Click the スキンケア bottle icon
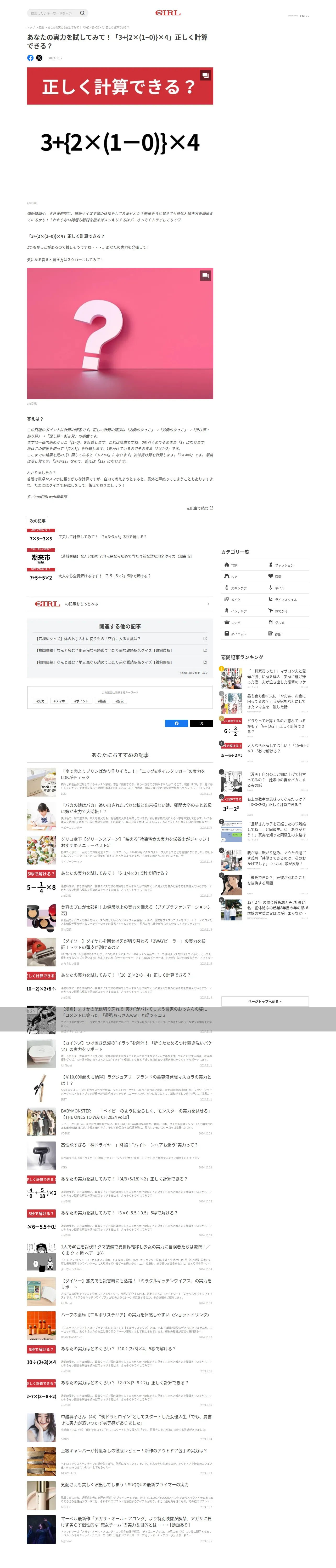Screen dimensions: 336x1568 [x=227, y=588]
